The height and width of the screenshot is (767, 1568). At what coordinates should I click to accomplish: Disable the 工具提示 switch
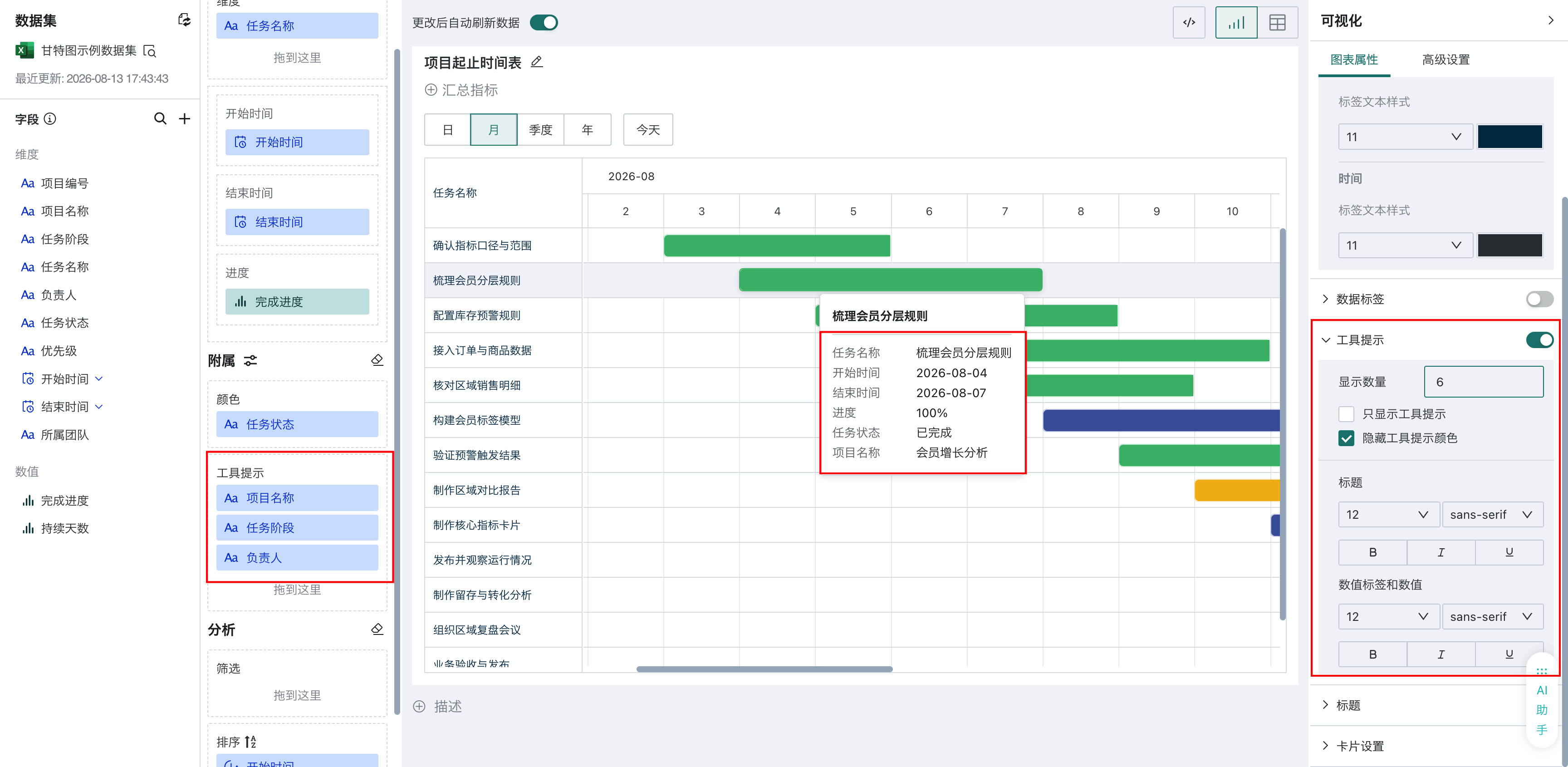1539,339
